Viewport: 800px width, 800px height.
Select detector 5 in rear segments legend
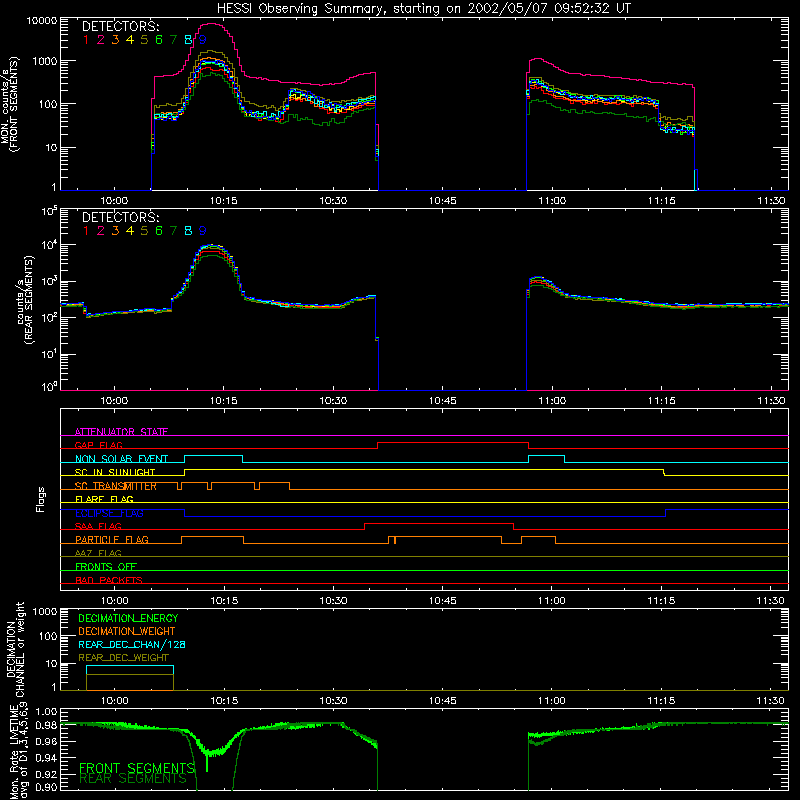[x=144, y=231]
